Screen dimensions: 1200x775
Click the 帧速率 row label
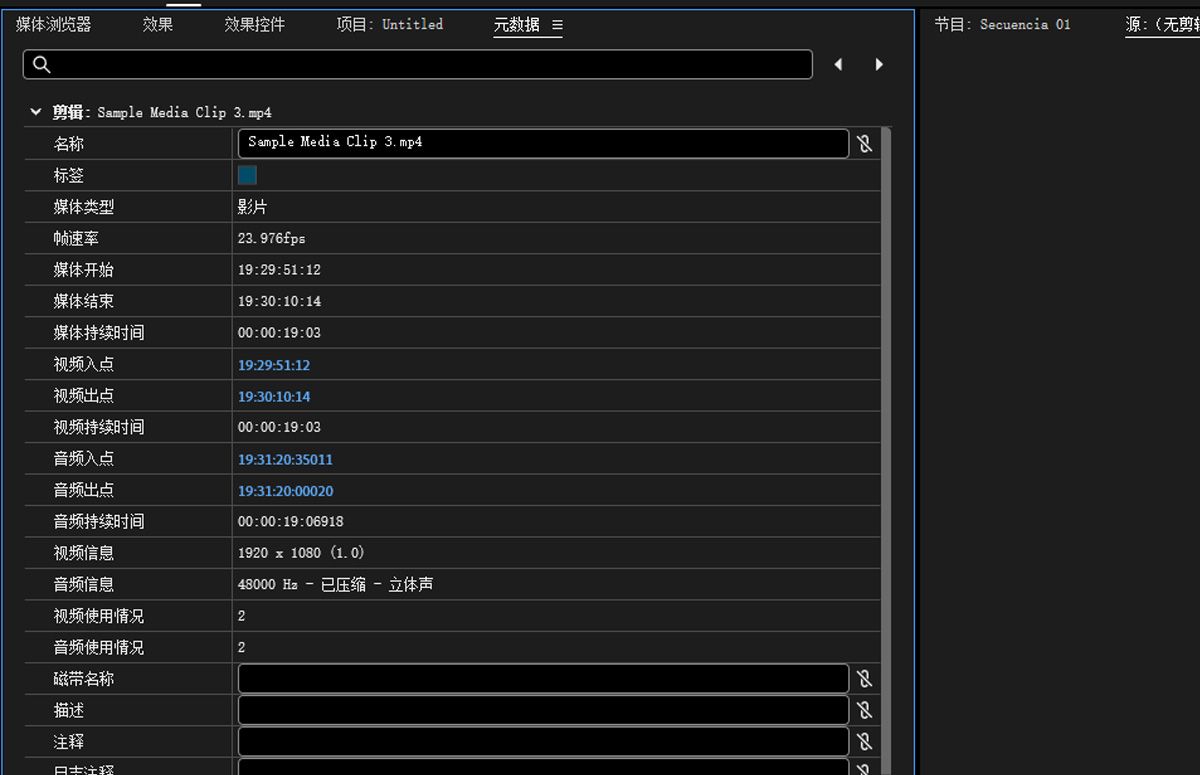coord(76,238)
